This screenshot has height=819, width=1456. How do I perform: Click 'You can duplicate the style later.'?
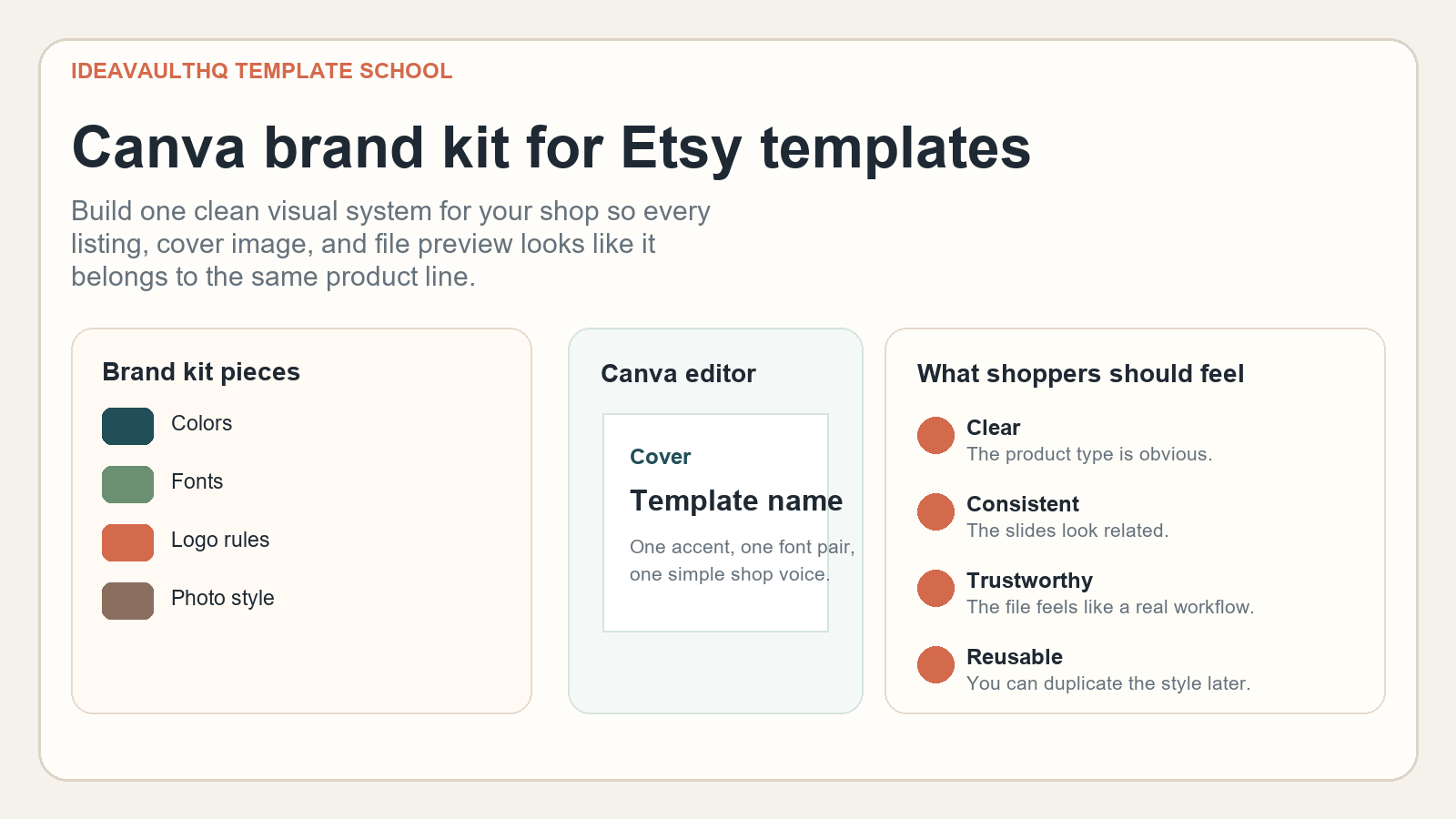coord(1108,683)
